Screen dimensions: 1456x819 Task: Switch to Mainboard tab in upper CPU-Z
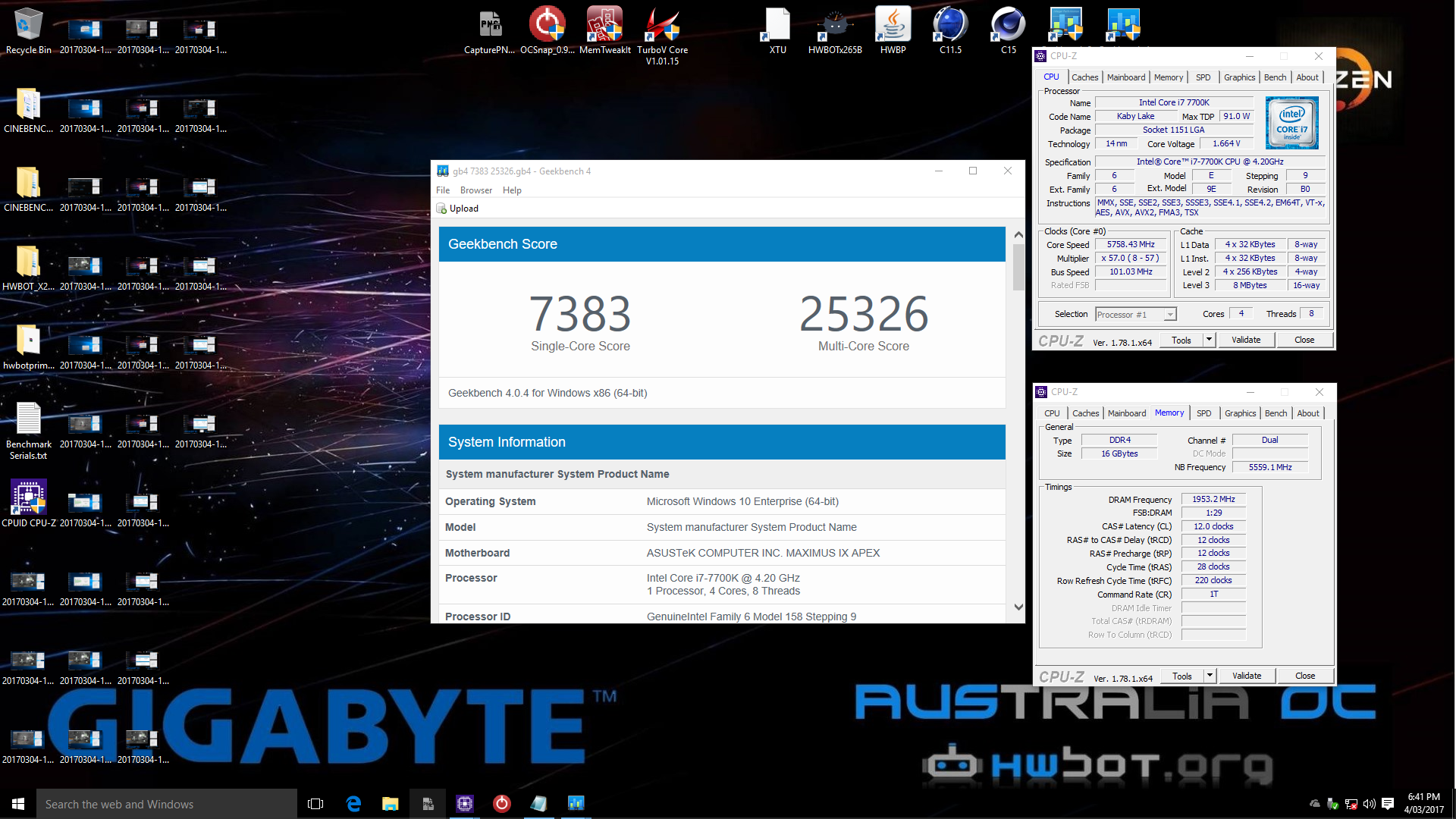(x=1125, y=77)
